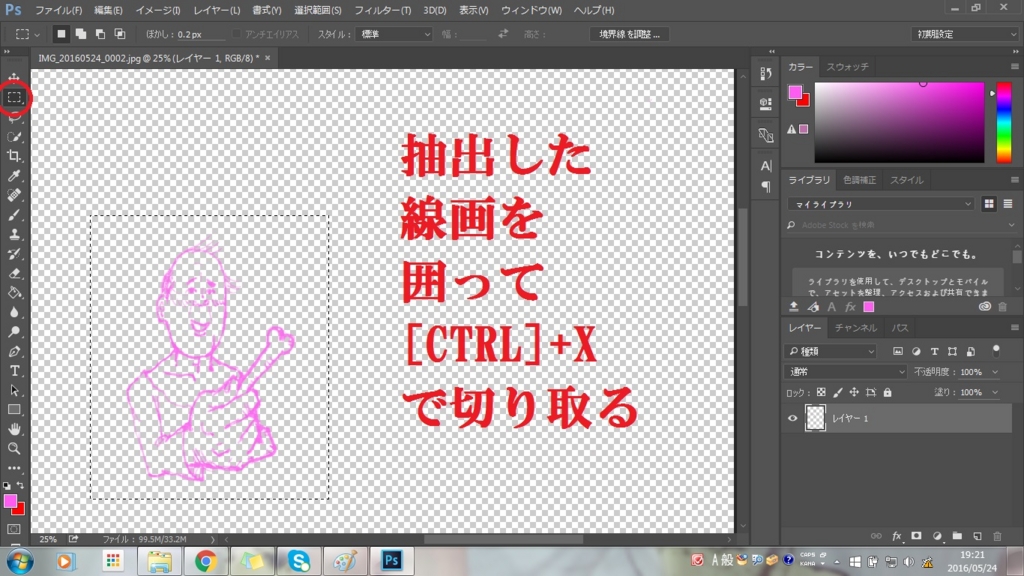1024x576 pixels.
Task: Hide Layer 1 with the eye icon
Action: 793,418
